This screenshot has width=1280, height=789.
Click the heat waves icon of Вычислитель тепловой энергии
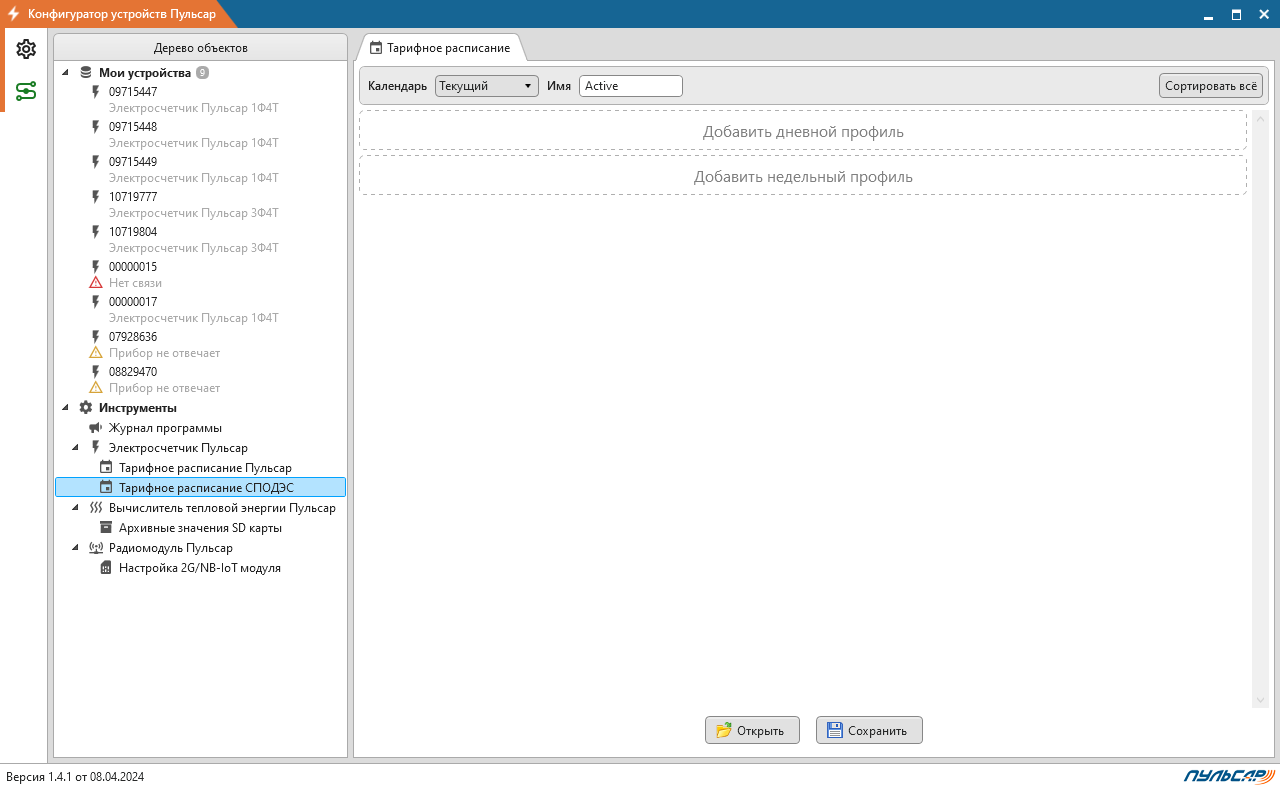click(96, 508)
